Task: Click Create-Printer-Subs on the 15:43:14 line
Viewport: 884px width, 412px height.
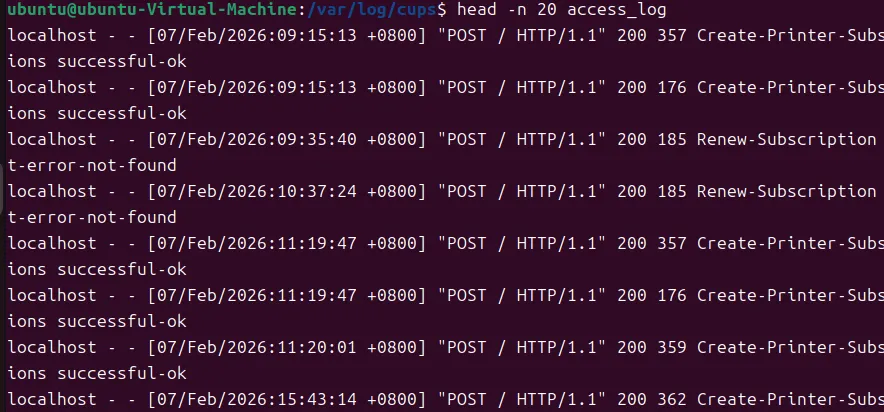Action: point(790,399)
